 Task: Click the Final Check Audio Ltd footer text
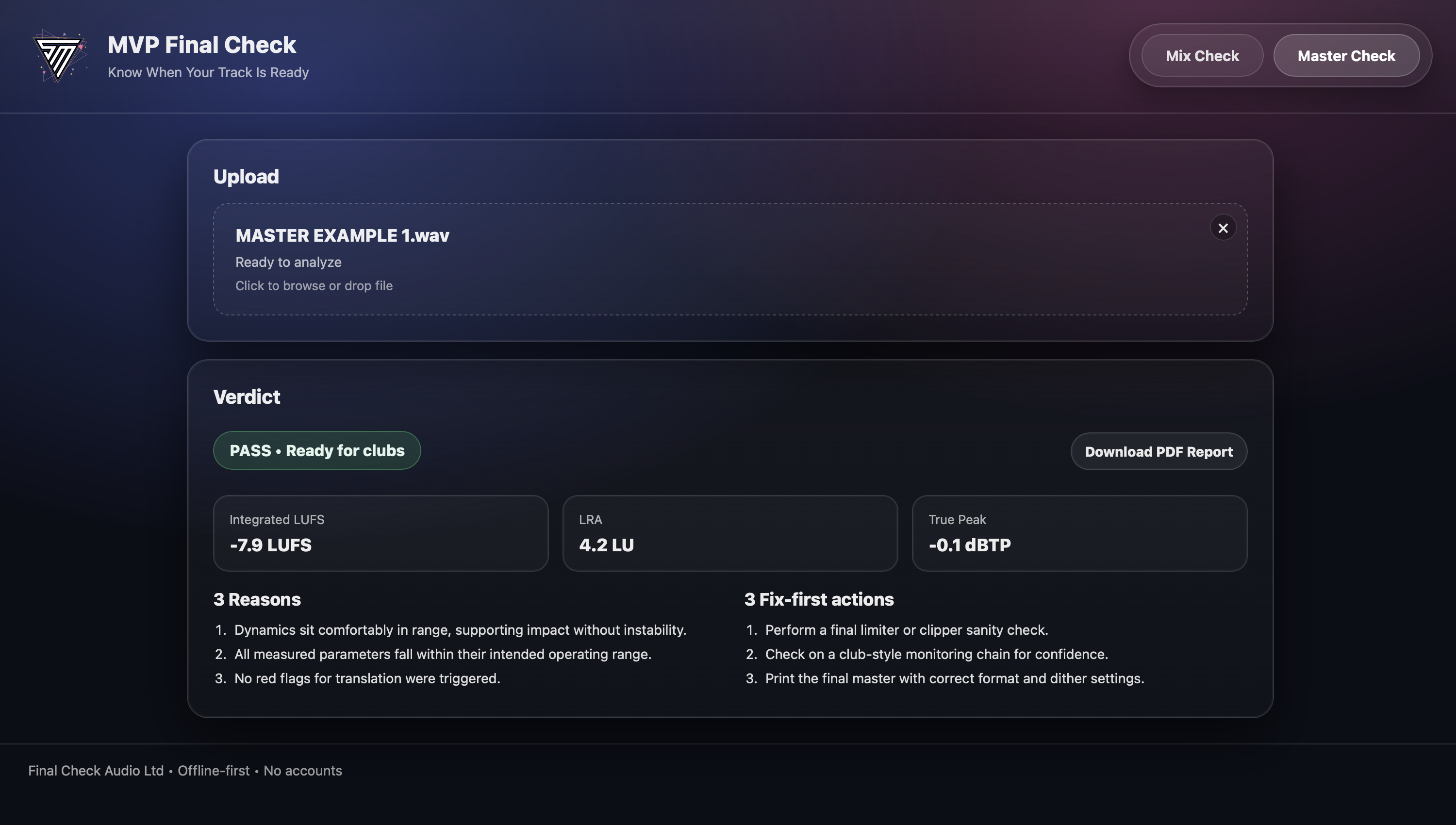96,771
